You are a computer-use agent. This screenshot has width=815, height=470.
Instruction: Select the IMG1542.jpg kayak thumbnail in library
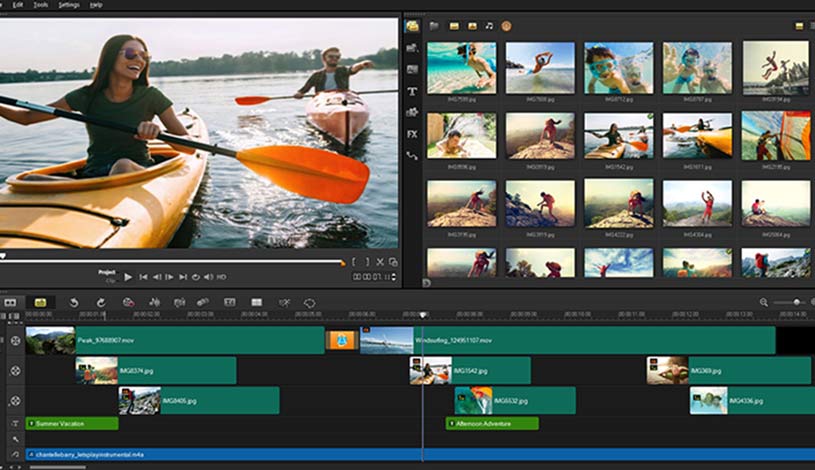tap(619, 135)
